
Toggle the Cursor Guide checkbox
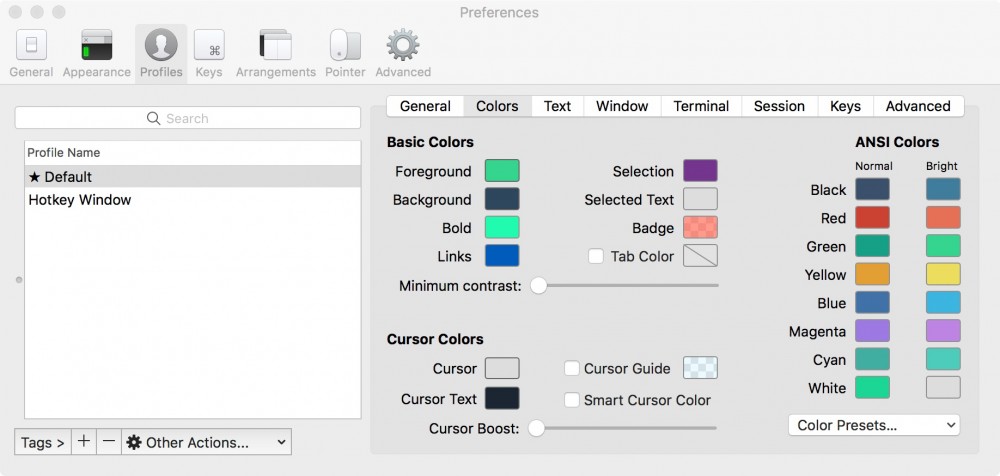point(572,368)
